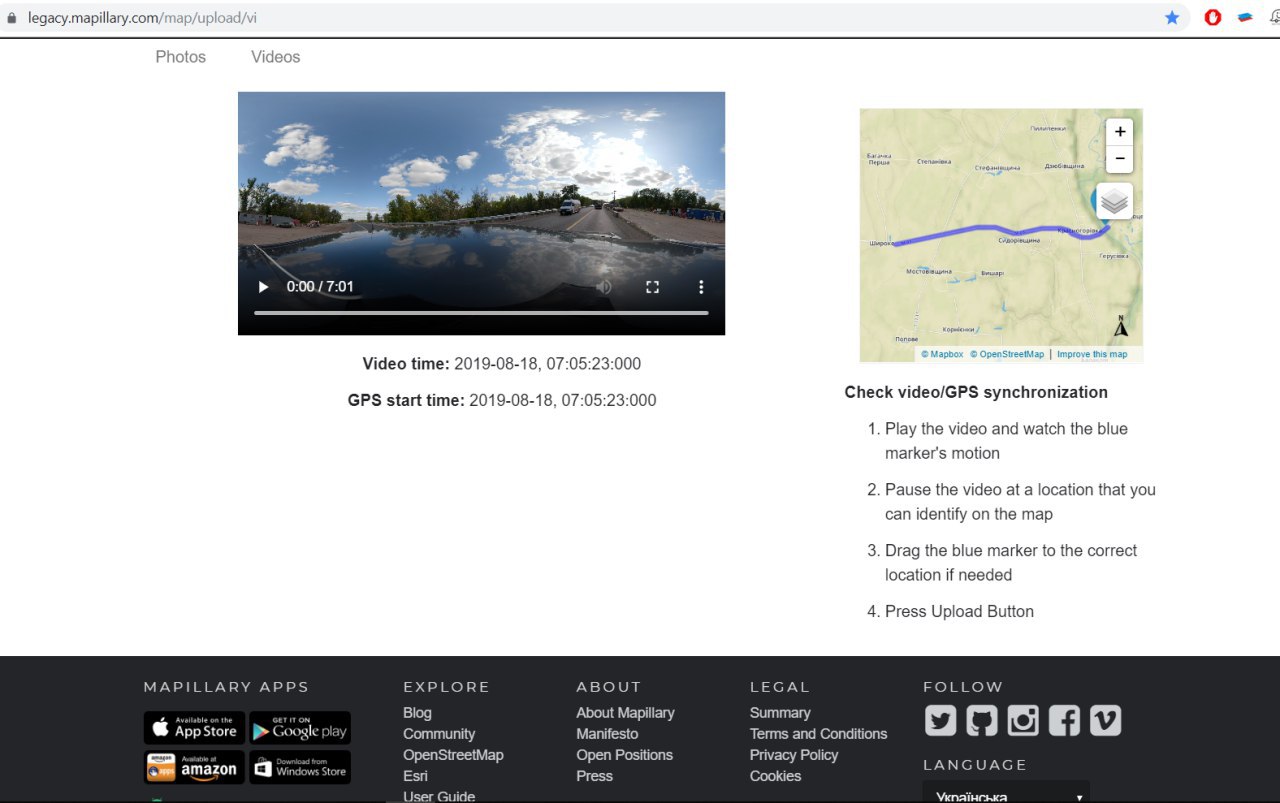Open the Summary legal link
1280x803 pixels.
pos(780,713)
